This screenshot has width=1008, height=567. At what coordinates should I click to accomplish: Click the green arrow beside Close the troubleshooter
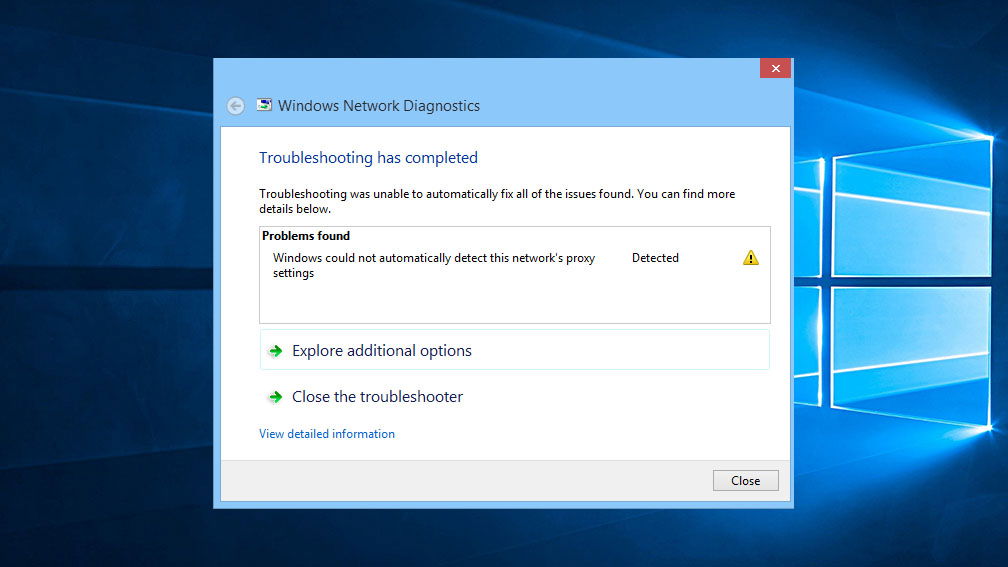coord(276,397)
